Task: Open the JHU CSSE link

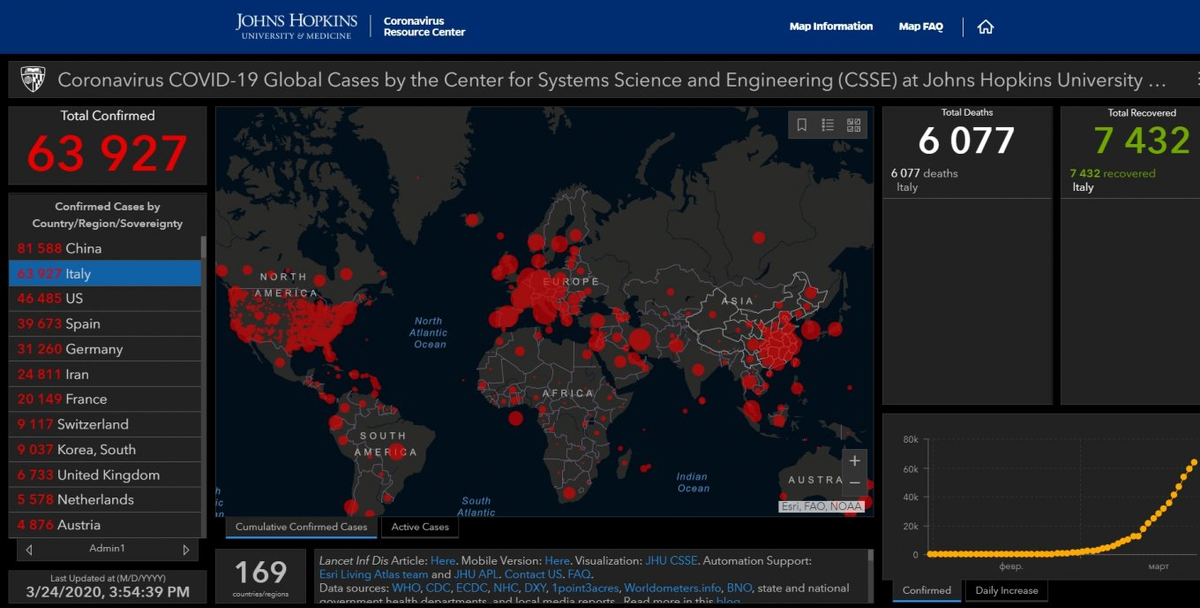Action: [x=669, y=561]
